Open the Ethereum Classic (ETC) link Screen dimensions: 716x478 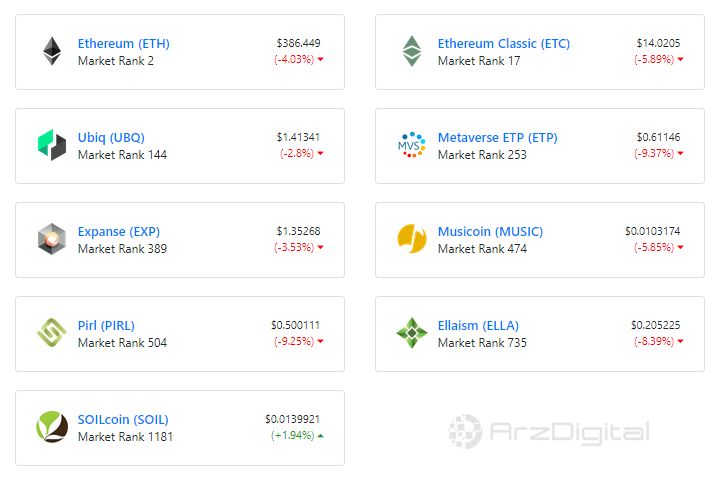pyautogui.click(x=504, y=43)
